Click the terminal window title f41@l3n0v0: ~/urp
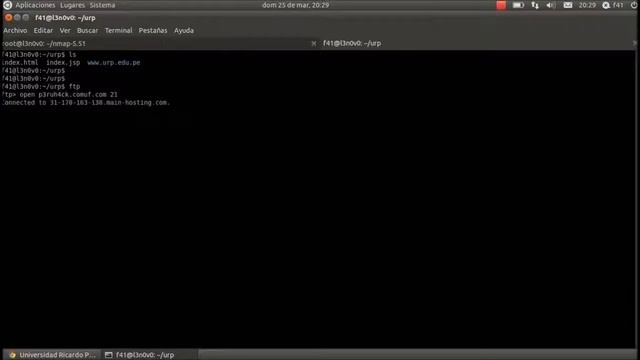 tap(65, 18)
